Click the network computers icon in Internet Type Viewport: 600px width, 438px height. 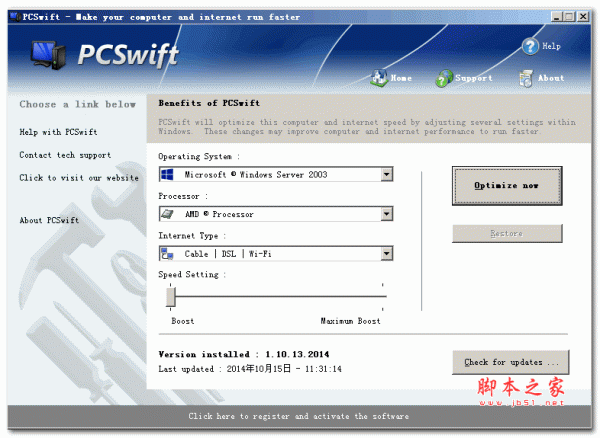pos(167,254)
